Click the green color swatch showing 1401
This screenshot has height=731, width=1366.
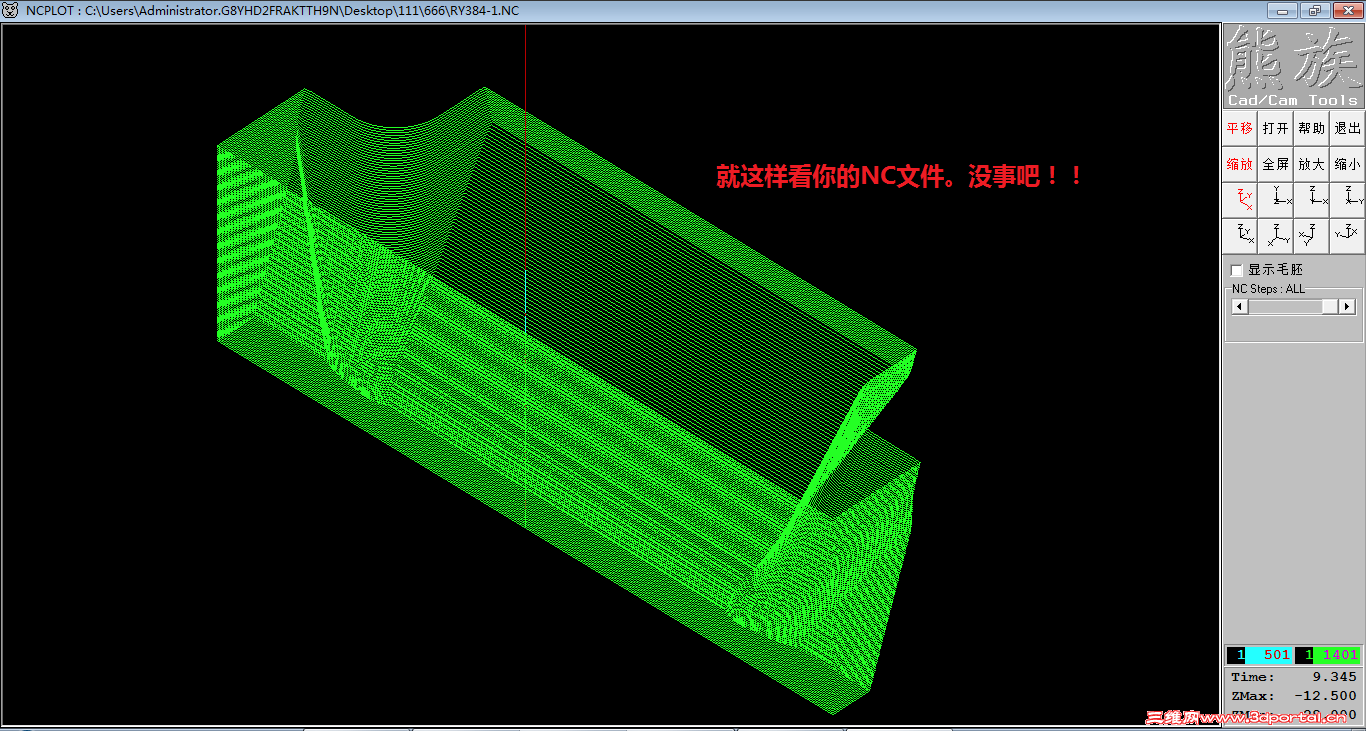pyautogui.click(x=1337, y=655)
